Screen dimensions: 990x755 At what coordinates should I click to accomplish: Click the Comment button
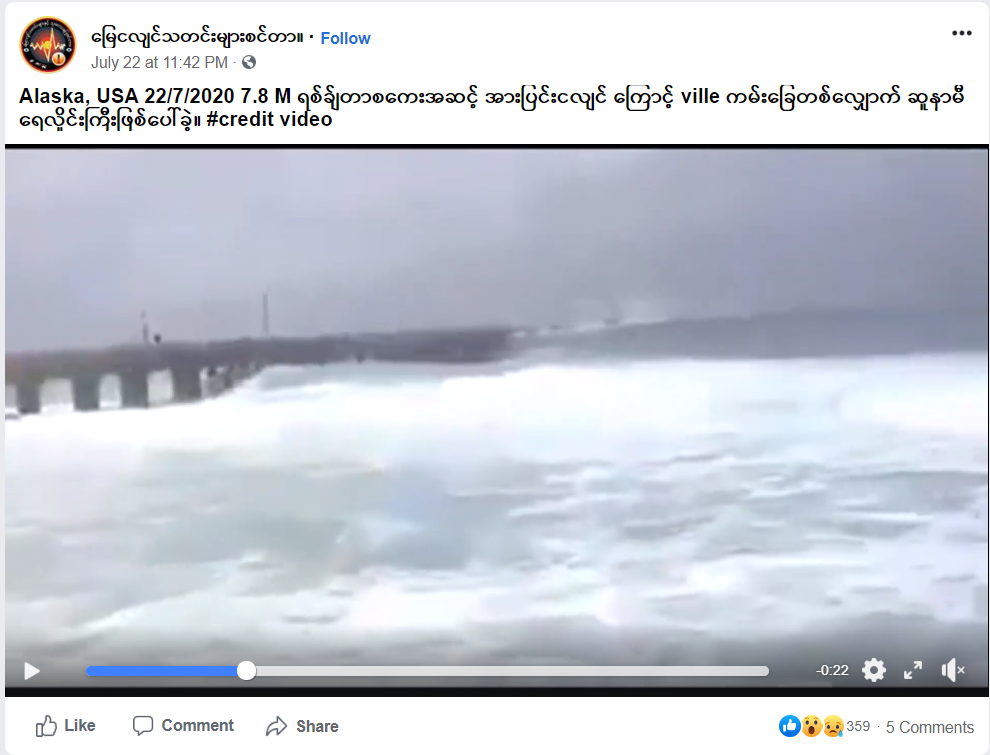pos(183,726)
